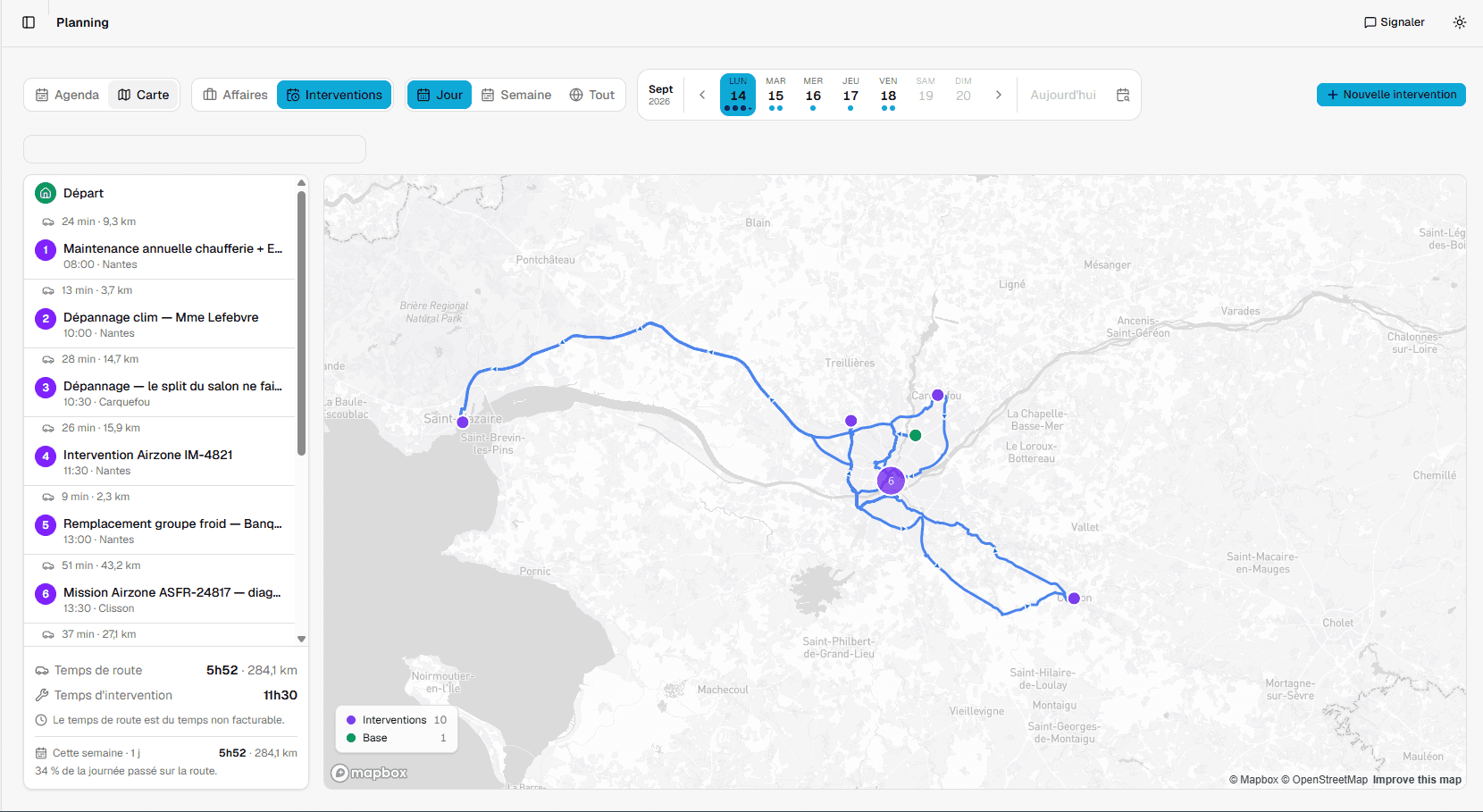Select Wednesday 16 in date strip
The height and width of the screenshot is (812, 1483).
click(813, 95)
